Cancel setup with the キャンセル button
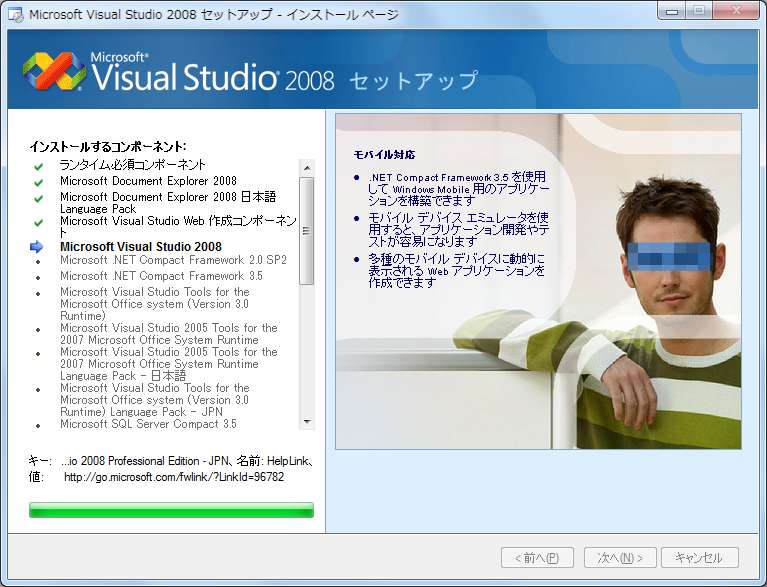 click(x=699, y=558)
